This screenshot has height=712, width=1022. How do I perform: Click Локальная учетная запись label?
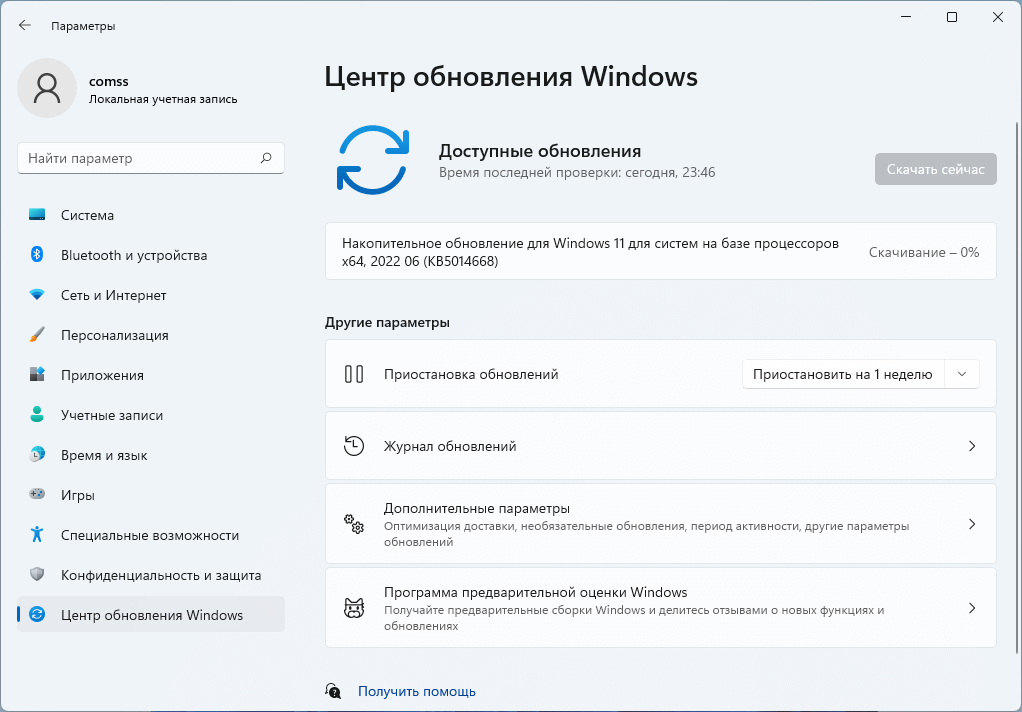(x=163, y=99)
